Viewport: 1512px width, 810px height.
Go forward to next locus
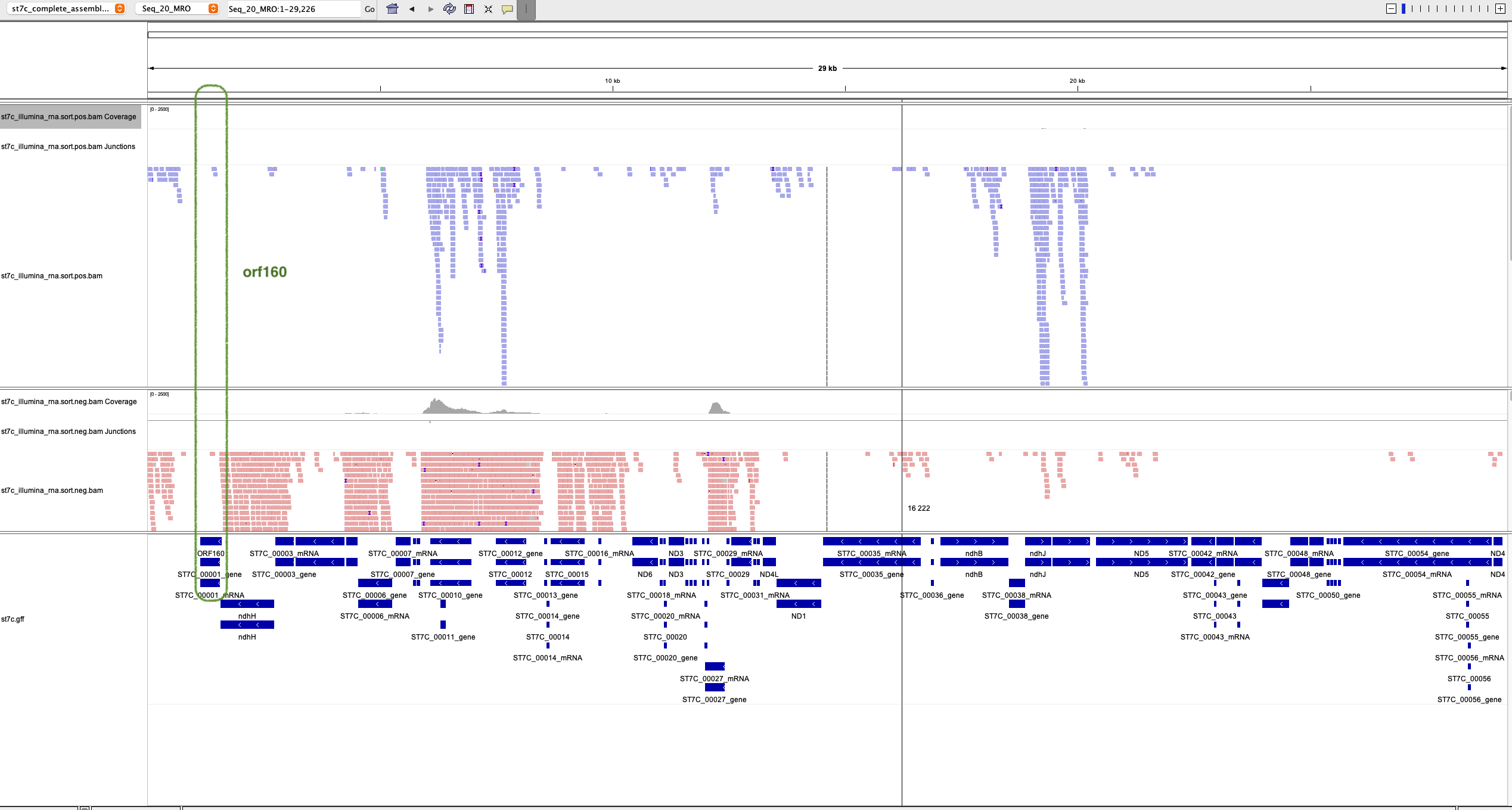click(431, 9)
